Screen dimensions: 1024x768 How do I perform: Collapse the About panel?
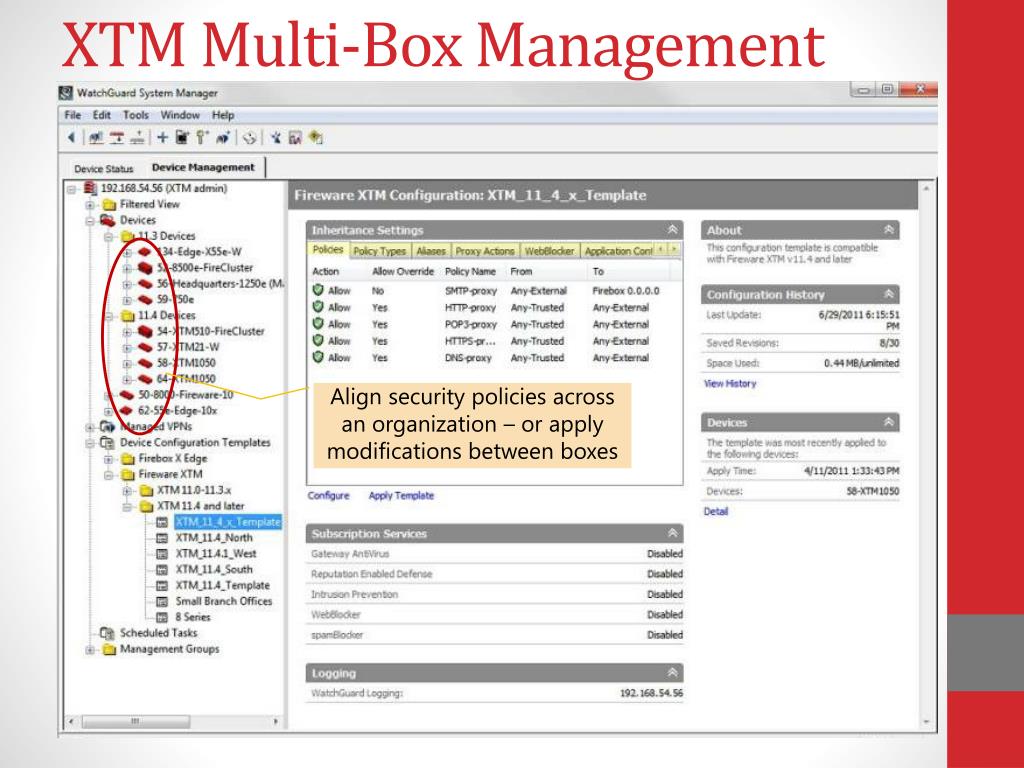(x=888, y=230)
